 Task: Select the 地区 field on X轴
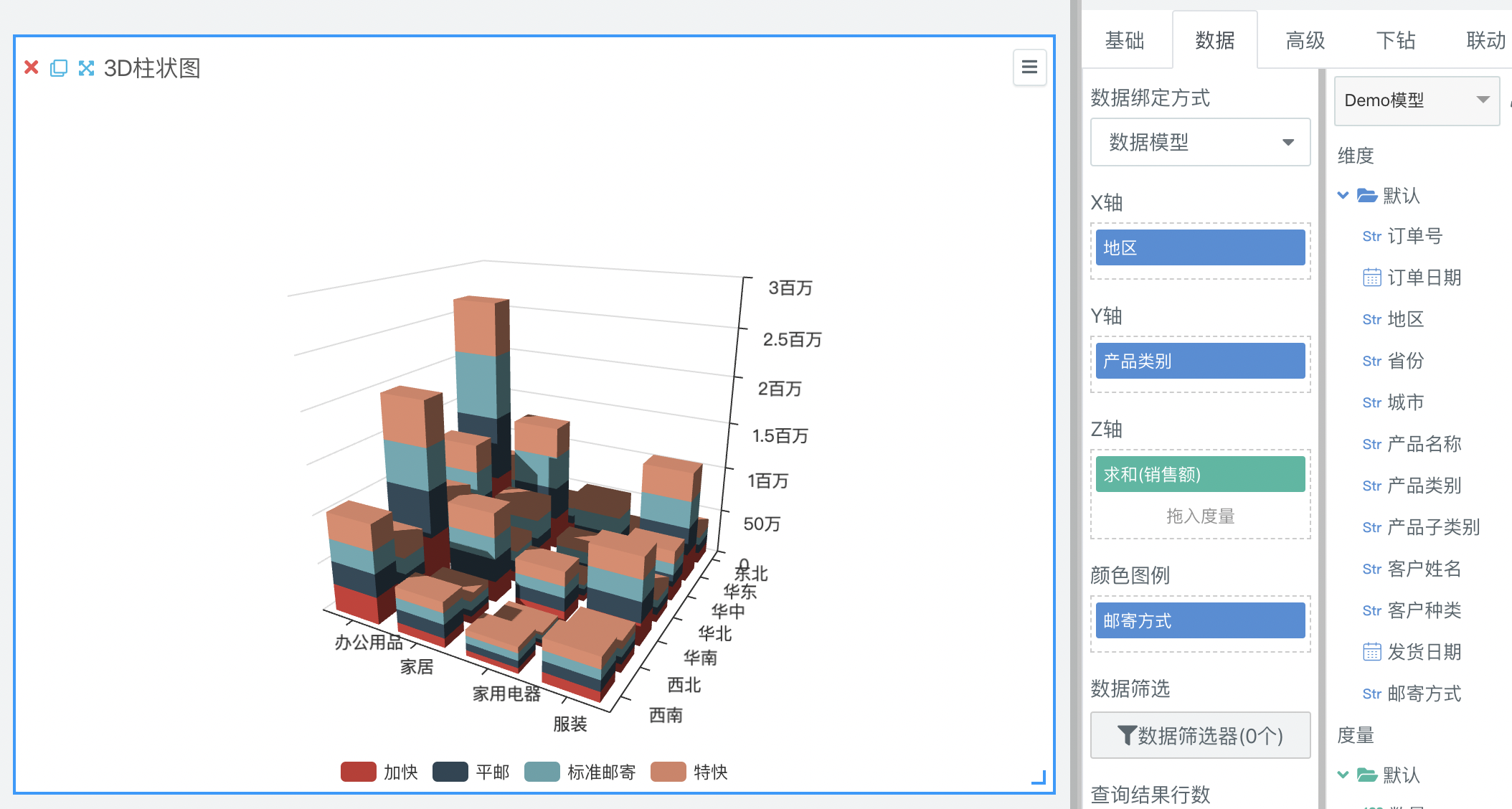[x=1200, y=248]
